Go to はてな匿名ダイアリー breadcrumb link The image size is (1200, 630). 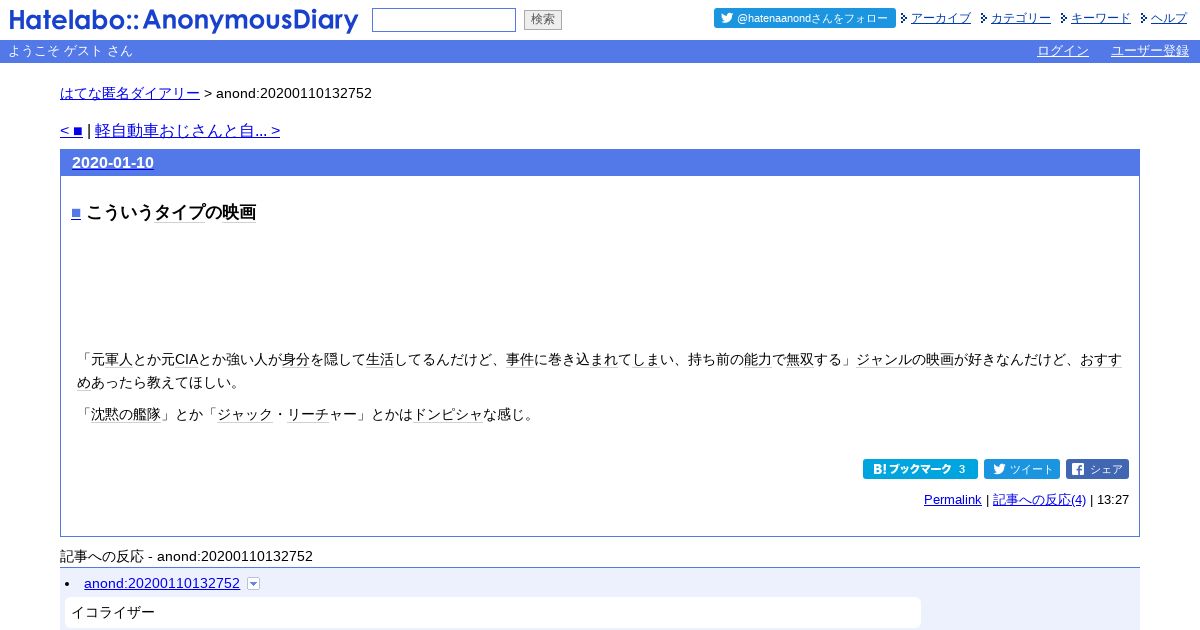click(130, 93)
